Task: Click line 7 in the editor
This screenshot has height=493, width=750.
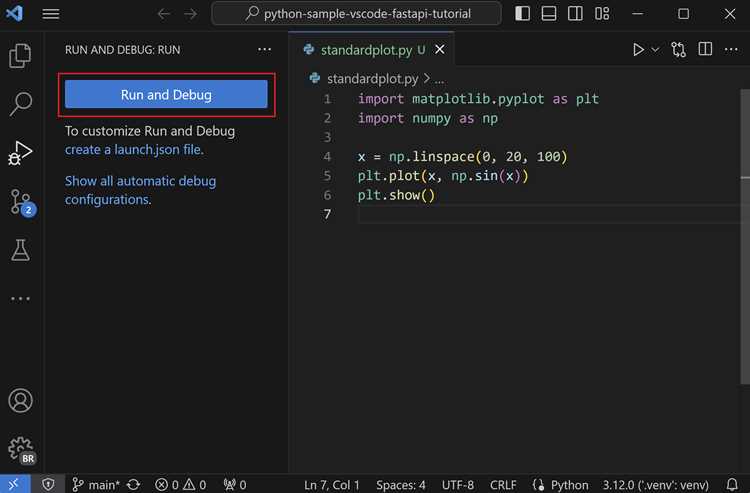Action: 548,214
